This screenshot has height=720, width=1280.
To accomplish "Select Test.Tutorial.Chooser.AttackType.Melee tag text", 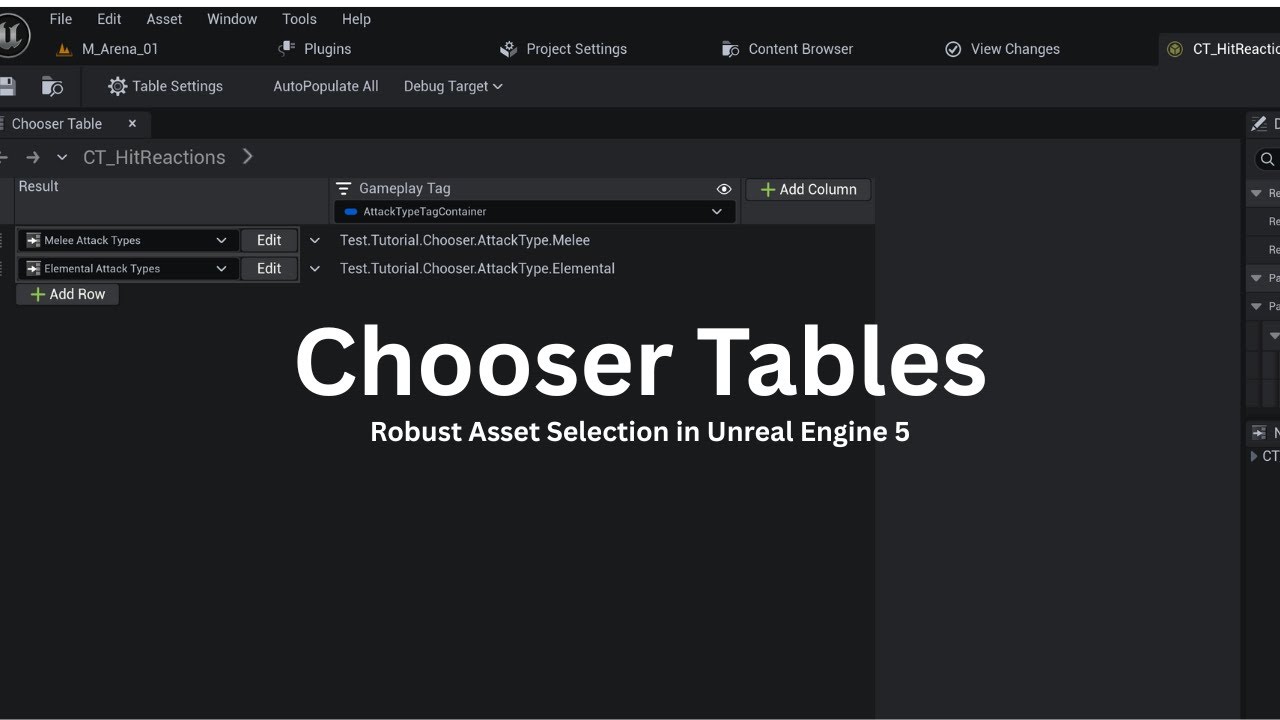I will click(x=465, y=240).
